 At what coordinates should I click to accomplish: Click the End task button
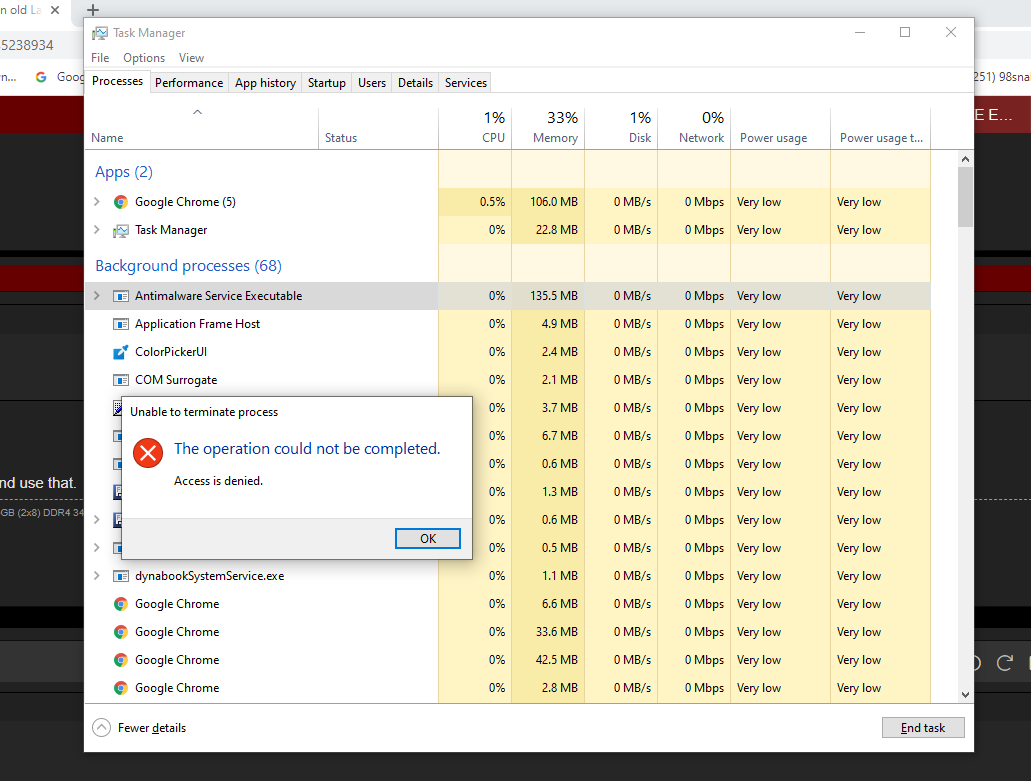pos(922,728)
